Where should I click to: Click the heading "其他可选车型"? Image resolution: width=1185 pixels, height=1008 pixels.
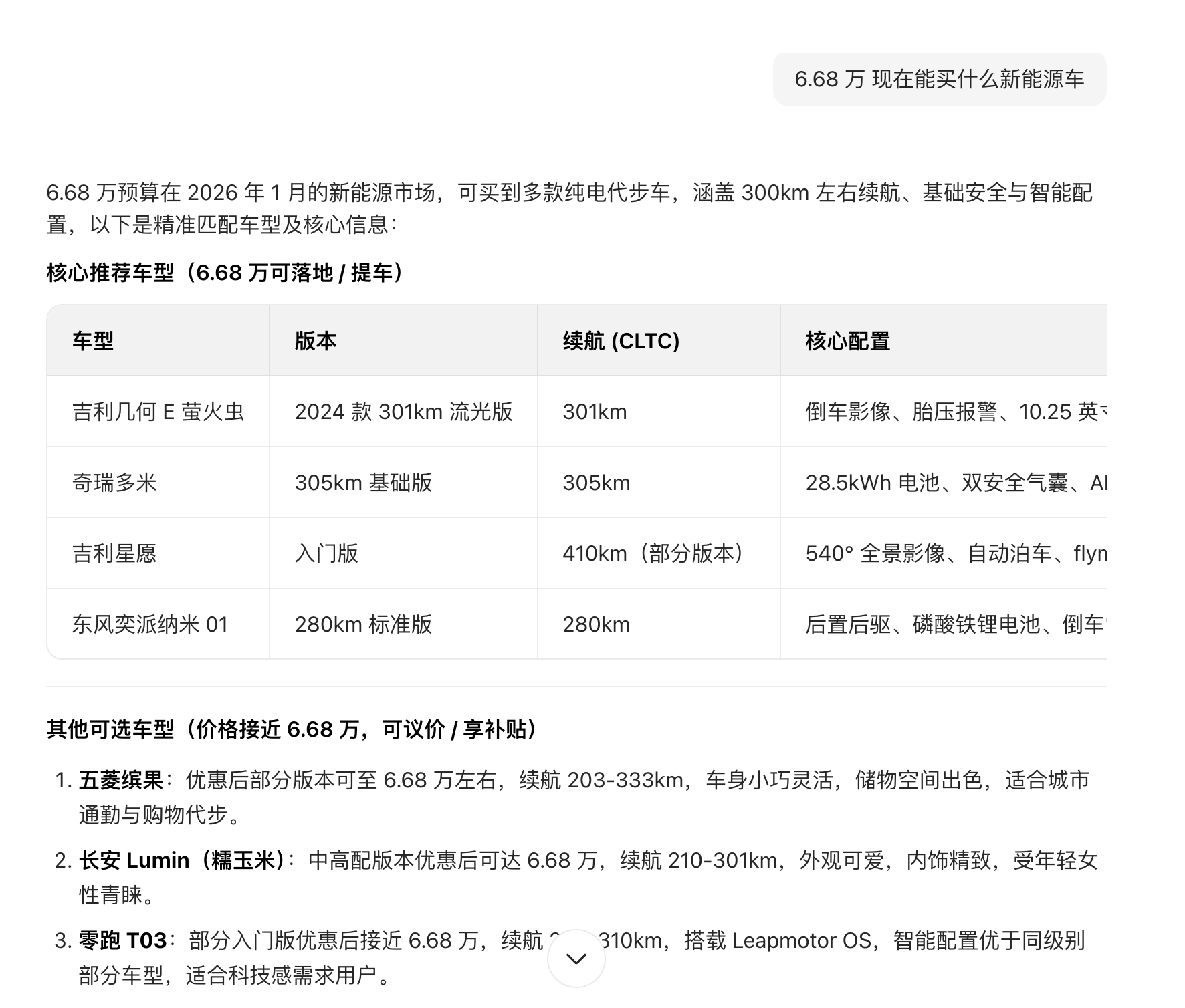tap(293, 729)
